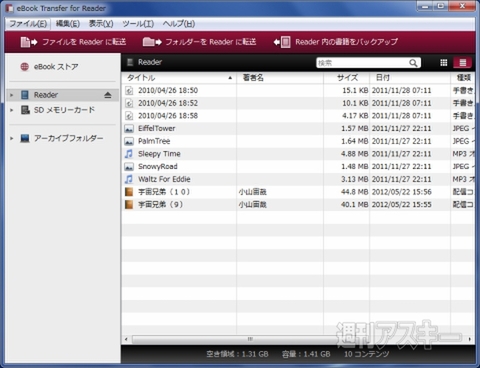Select the 2010/04/26 18:50 title

pos(168,91)
